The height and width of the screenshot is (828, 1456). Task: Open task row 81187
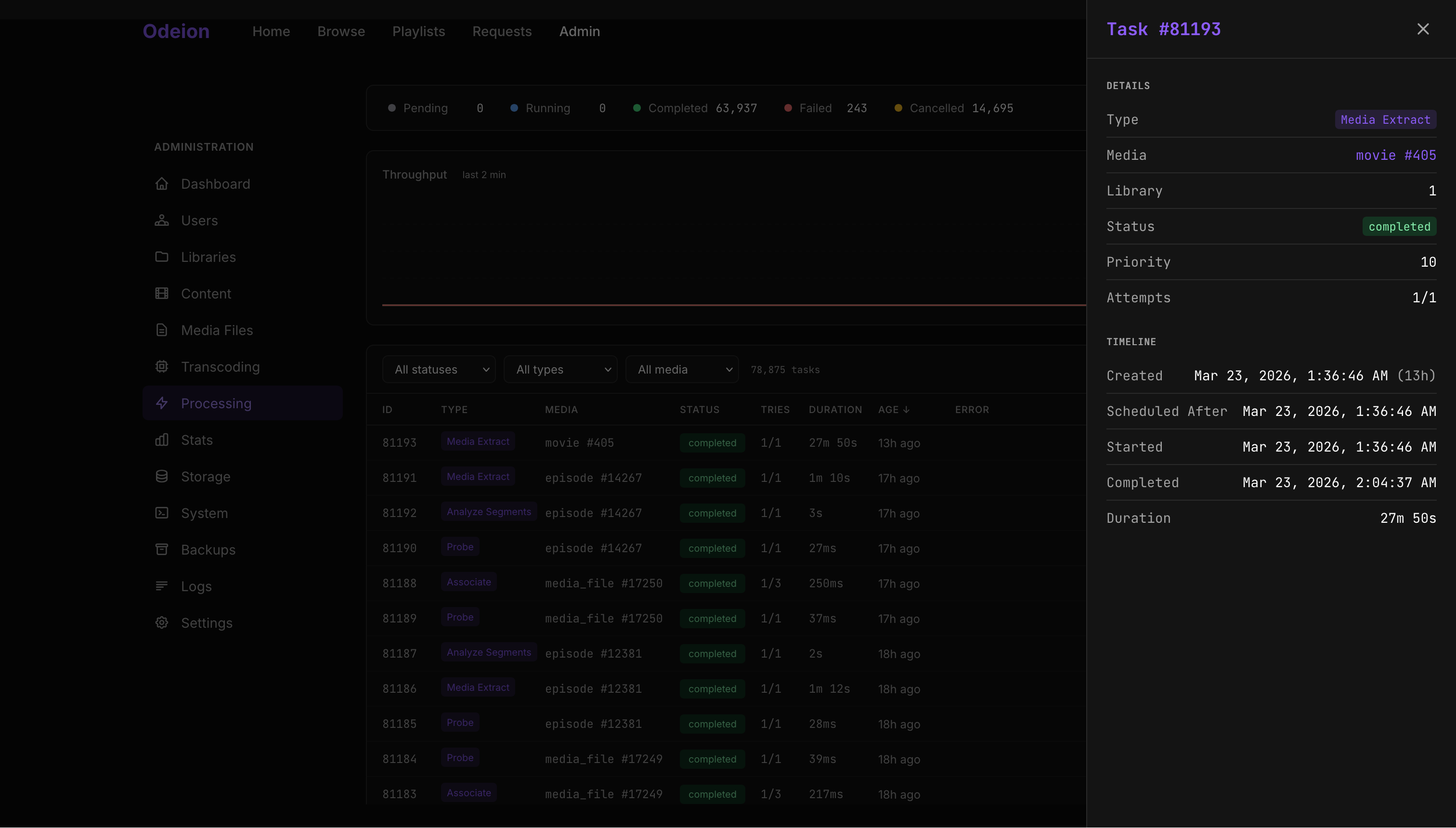coord(726,653)
